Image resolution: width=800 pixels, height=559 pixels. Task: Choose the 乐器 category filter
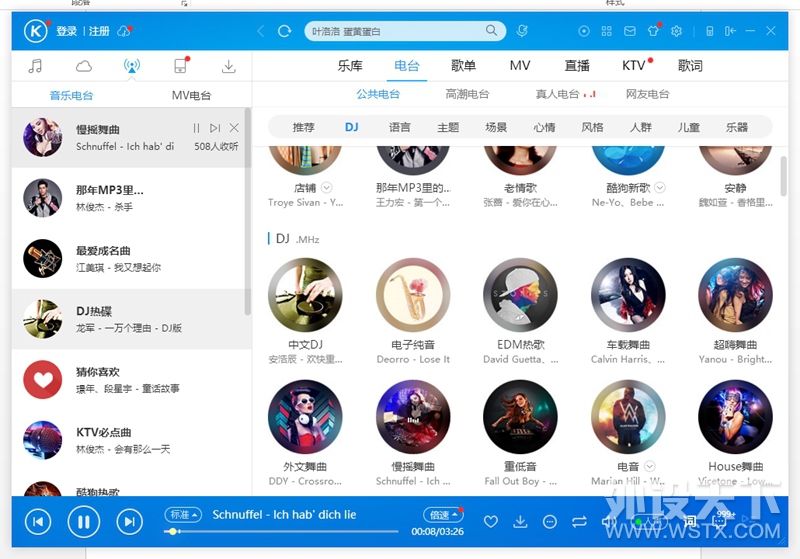point(737,127)
